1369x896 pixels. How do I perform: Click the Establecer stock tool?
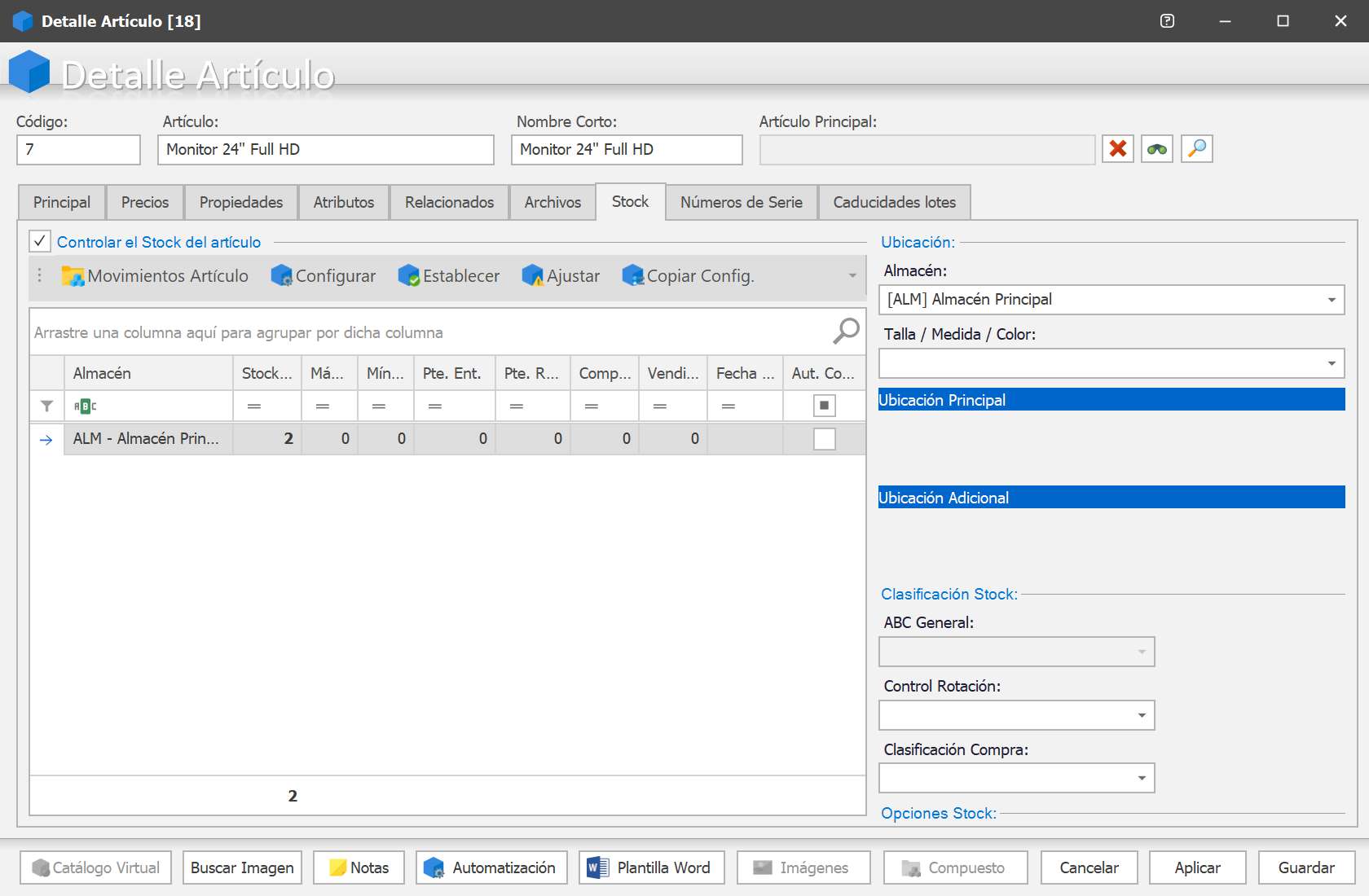[449, 276]
